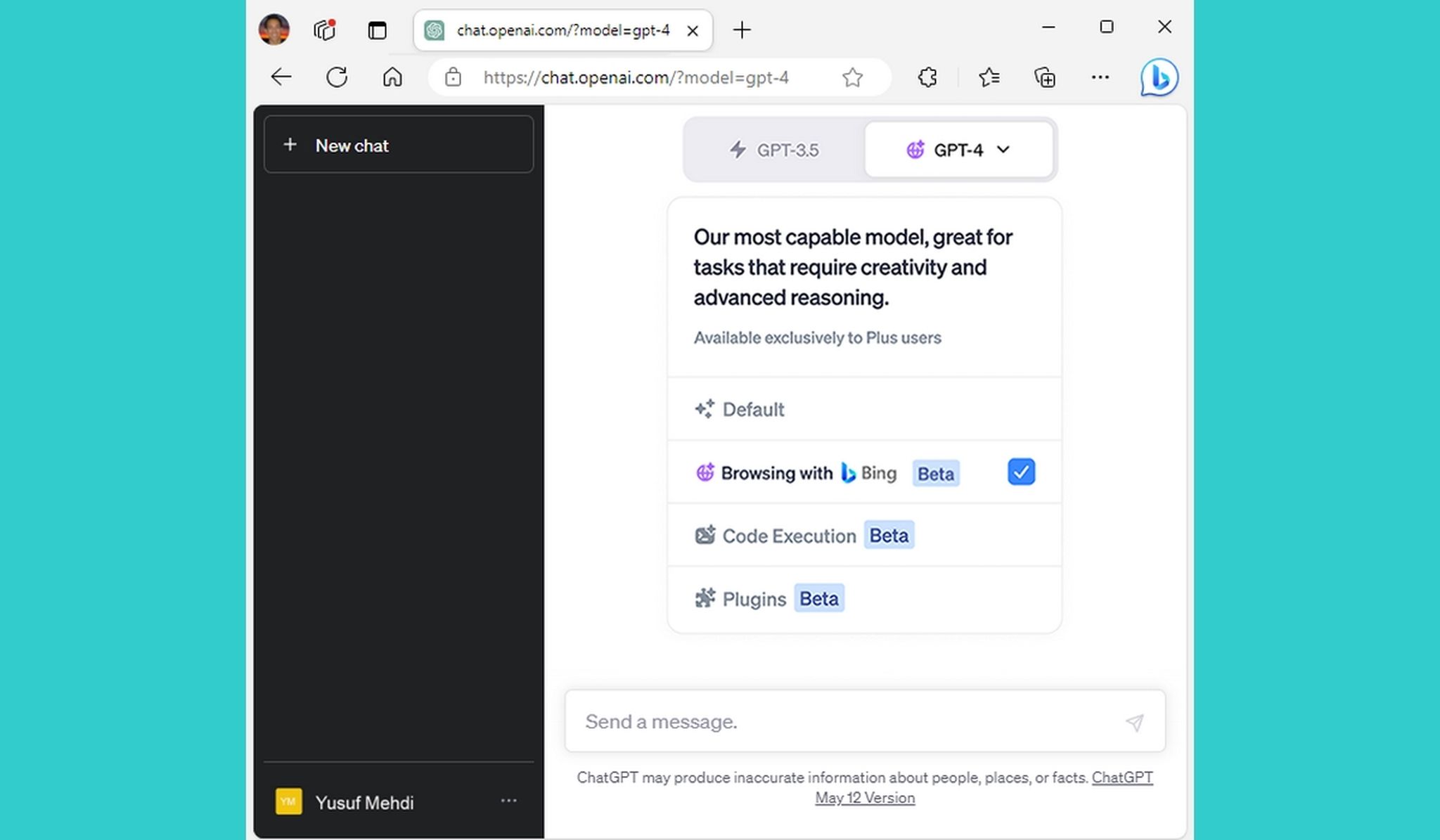The height and width of the screenshot is (840, 1440).
Task: Click the send message paper plane icon
Action: point(1135,722)
